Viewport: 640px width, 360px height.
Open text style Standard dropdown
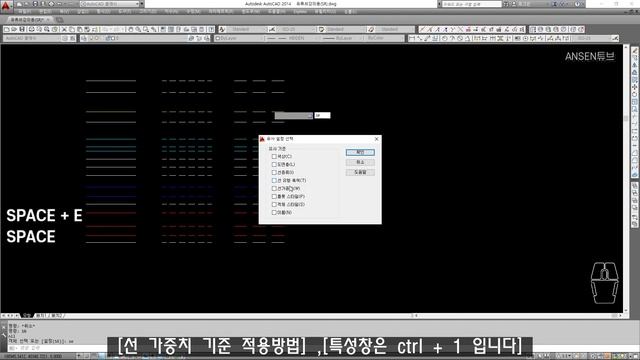[247, 29]
